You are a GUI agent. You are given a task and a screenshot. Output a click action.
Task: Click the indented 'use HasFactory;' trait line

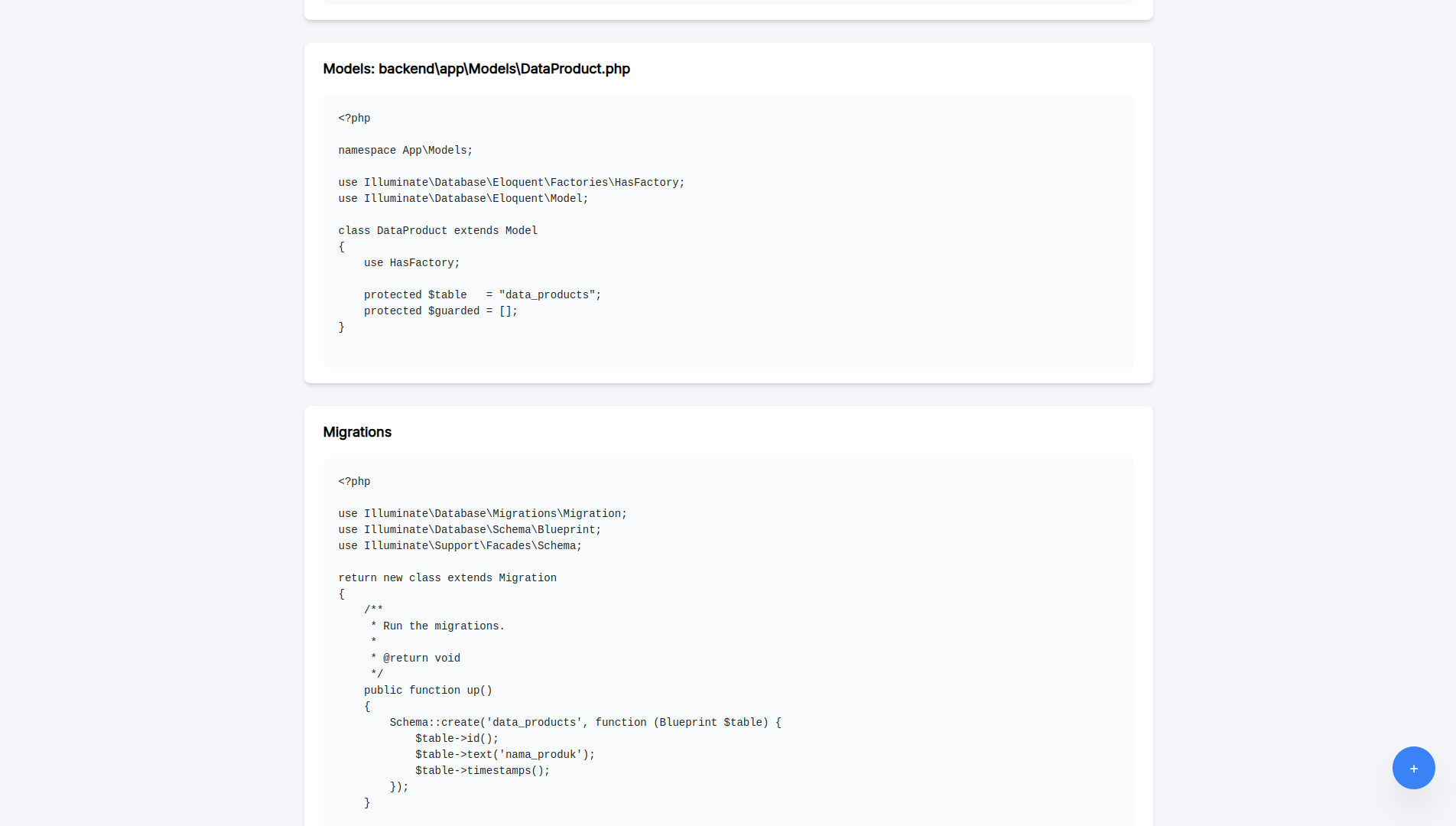[411, 263]
